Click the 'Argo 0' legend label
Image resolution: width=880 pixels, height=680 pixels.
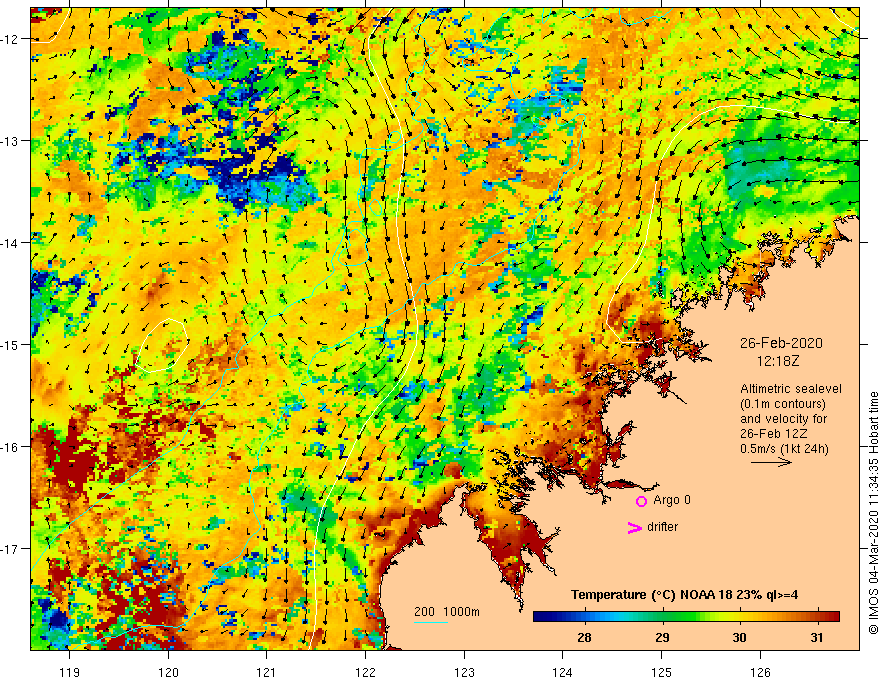point(672,500)
